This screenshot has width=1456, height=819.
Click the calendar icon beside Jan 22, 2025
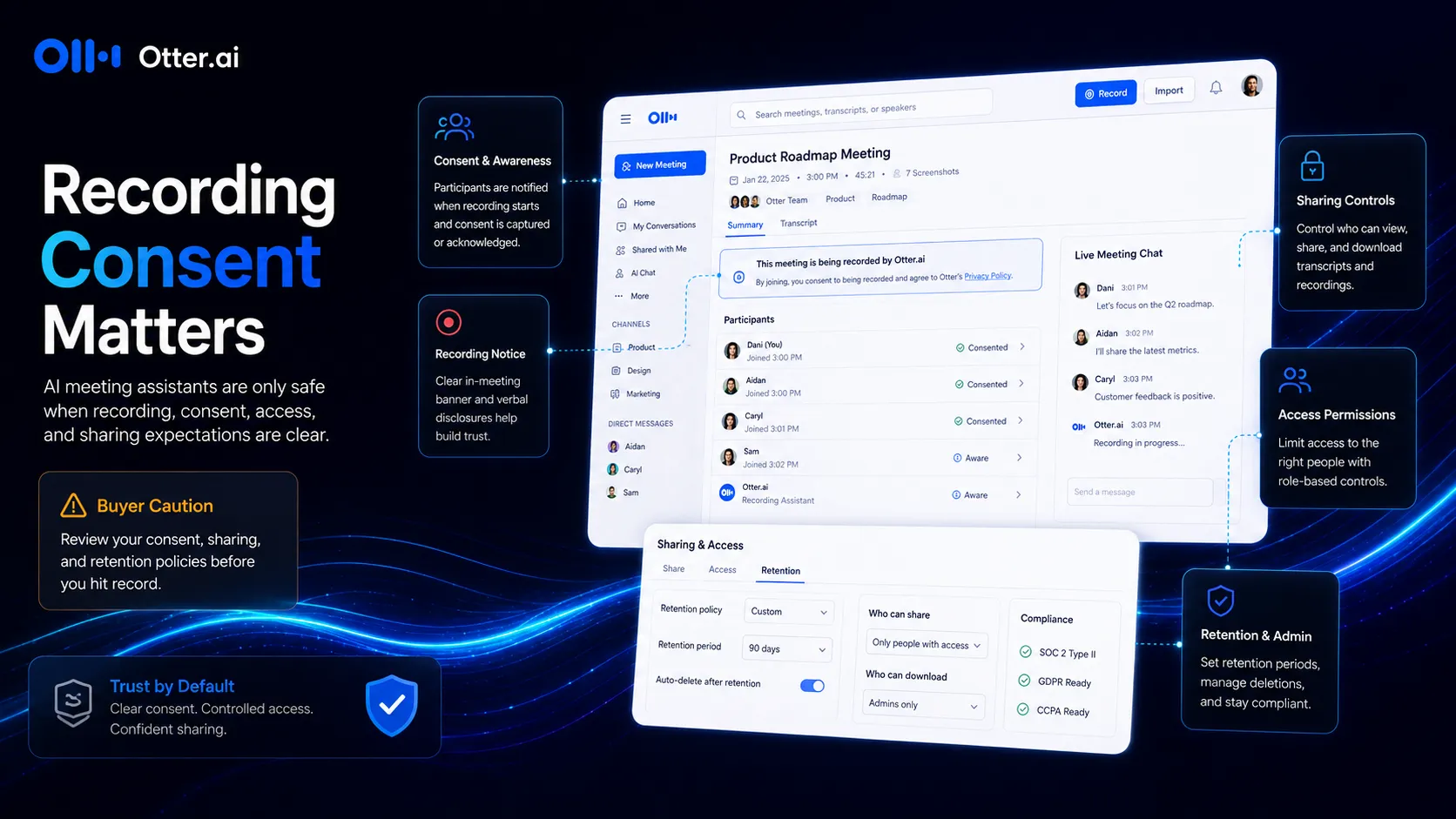click(733, 180)
